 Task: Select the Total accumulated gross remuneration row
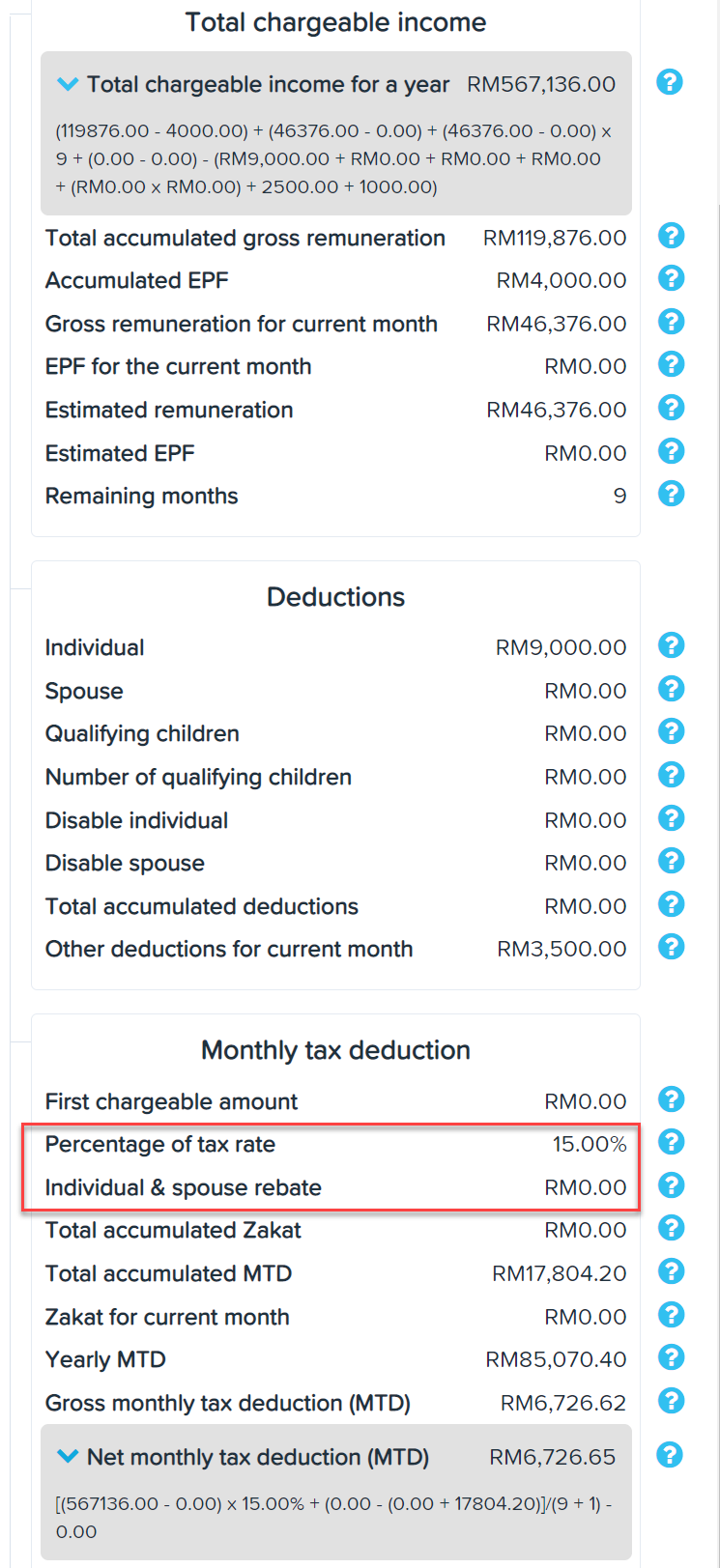point(335,238)
